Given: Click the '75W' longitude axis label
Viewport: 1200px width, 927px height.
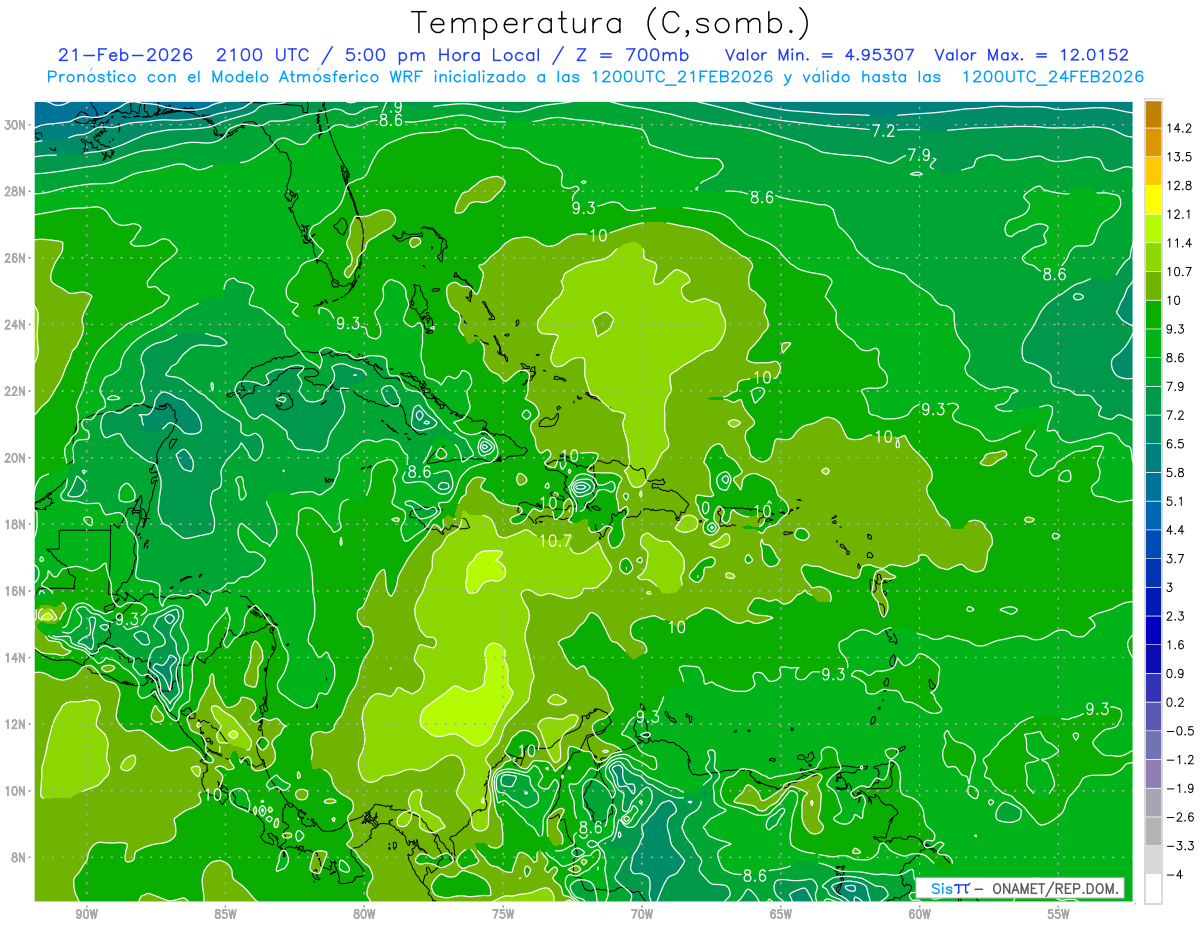Looking at the screenshot, I should [x=503, y=913].
